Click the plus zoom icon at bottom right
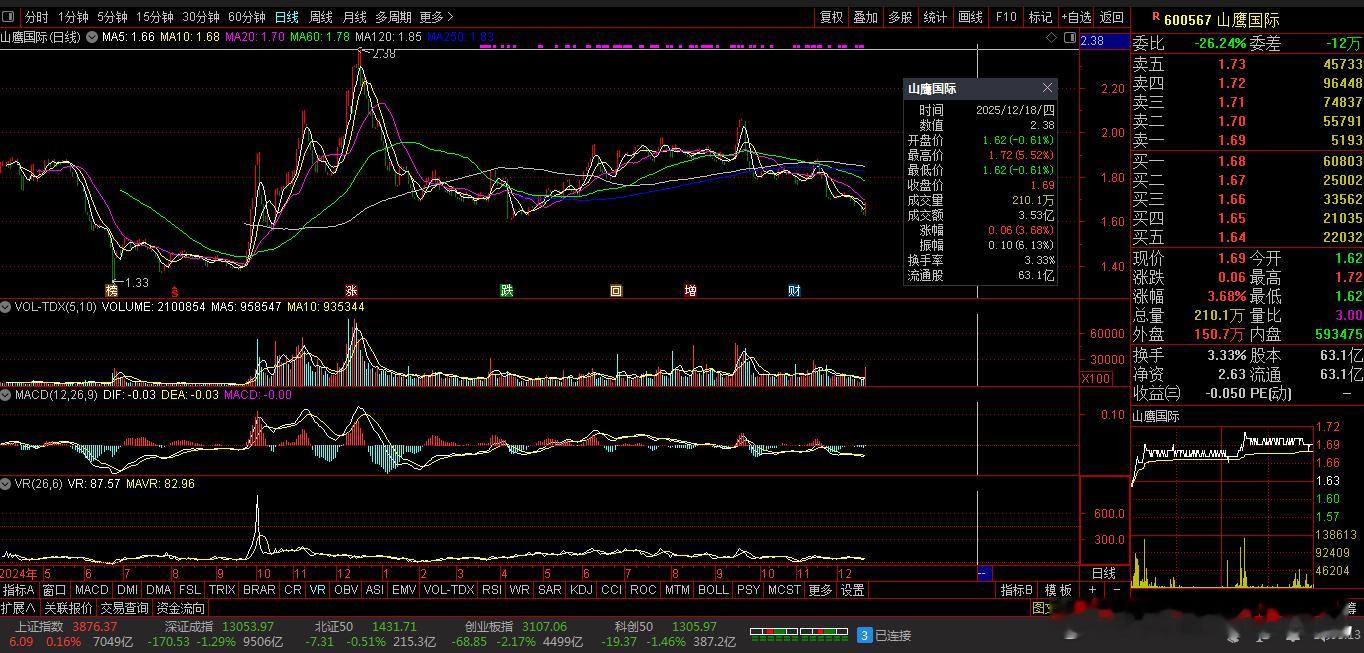This screenshot has height=653, width=1364. click(x=1092, y=590)
